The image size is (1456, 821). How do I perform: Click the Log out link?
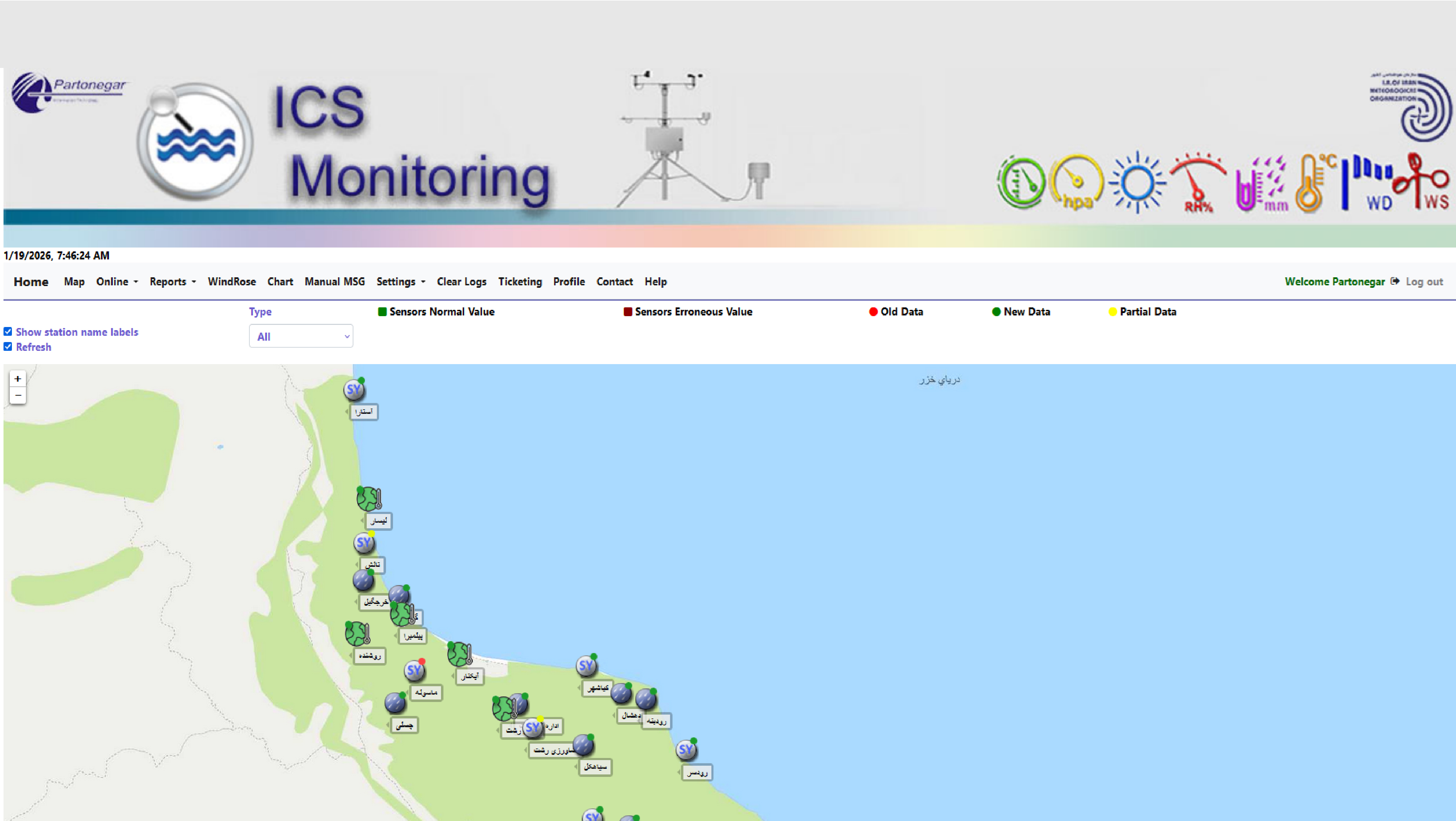coord(1424,281)
